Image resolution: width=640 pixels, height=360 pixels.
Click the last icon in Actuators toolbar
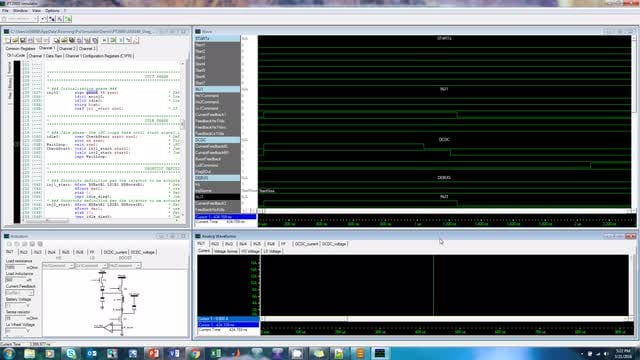click(x=40, y=244)
